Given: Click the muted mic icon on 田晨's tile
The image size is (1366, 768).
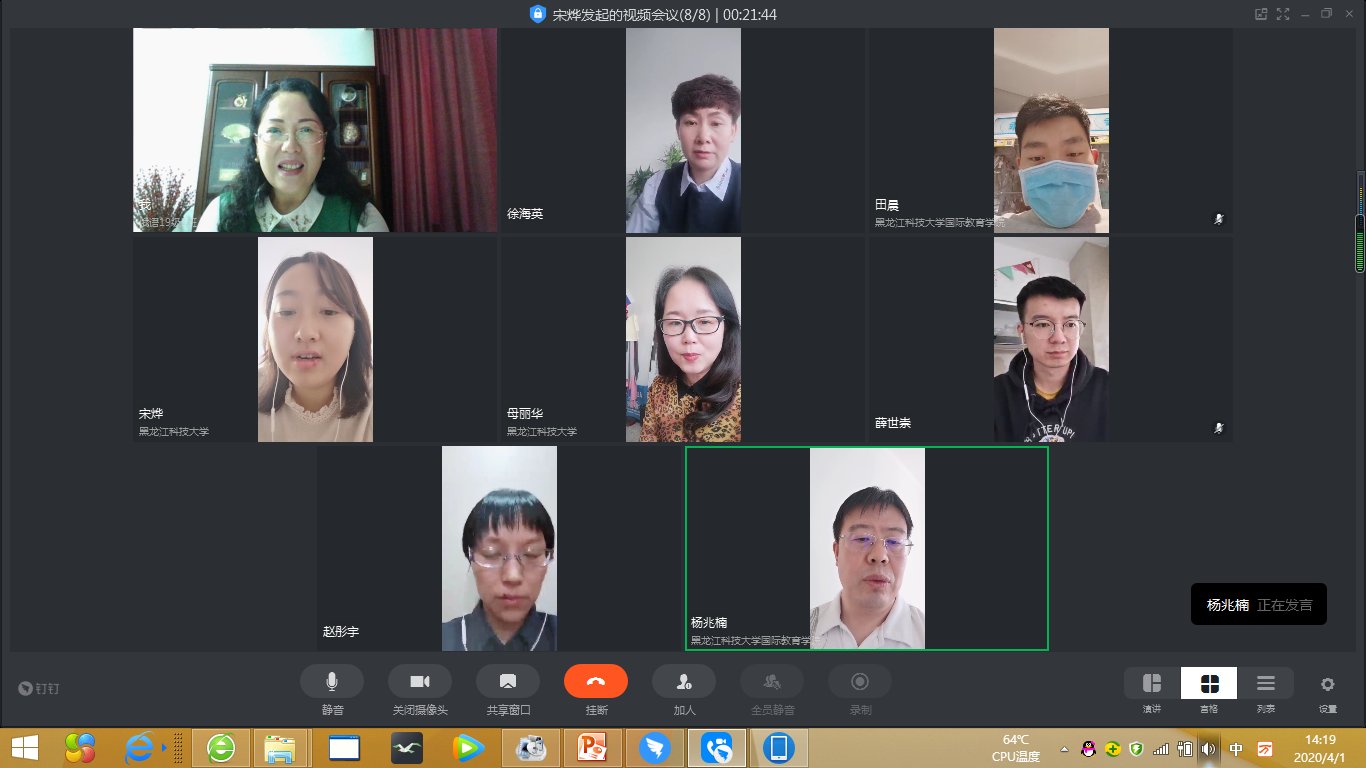Looking at the screenshot, I should coord(1218,218).
